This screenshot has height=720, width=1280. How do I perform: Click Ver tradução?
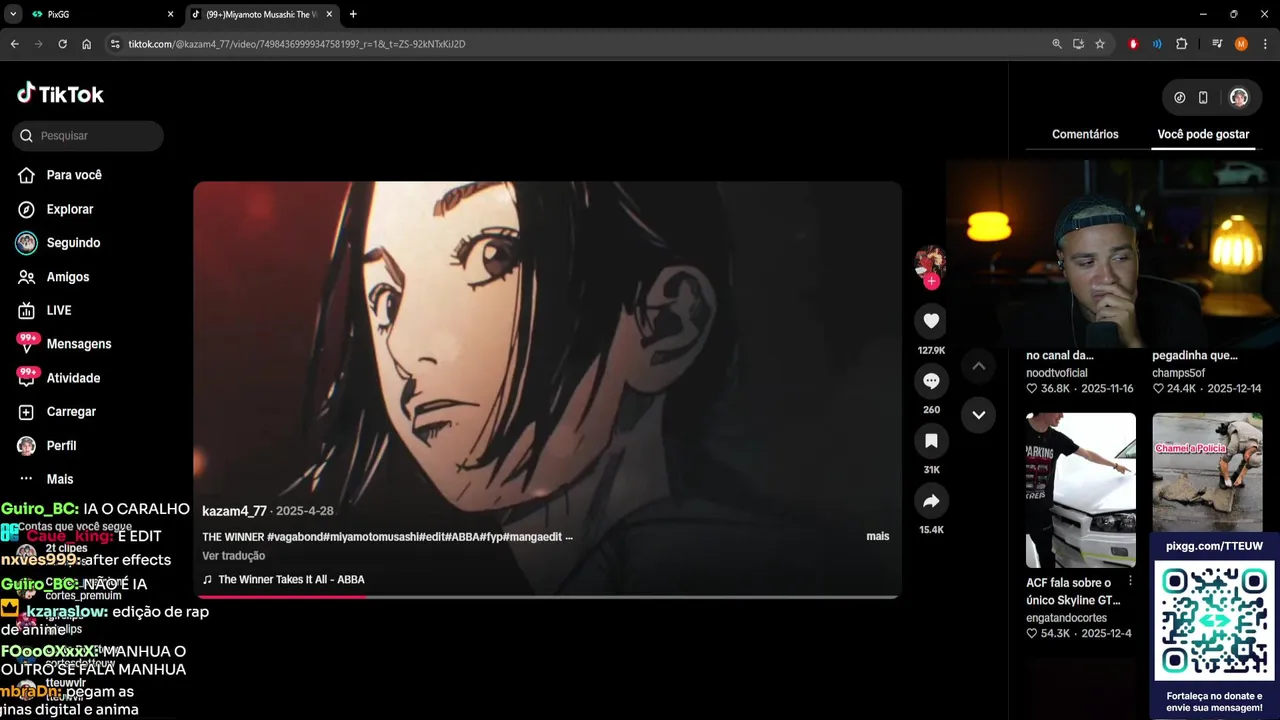pyautogui.click(x=233, y=556)
